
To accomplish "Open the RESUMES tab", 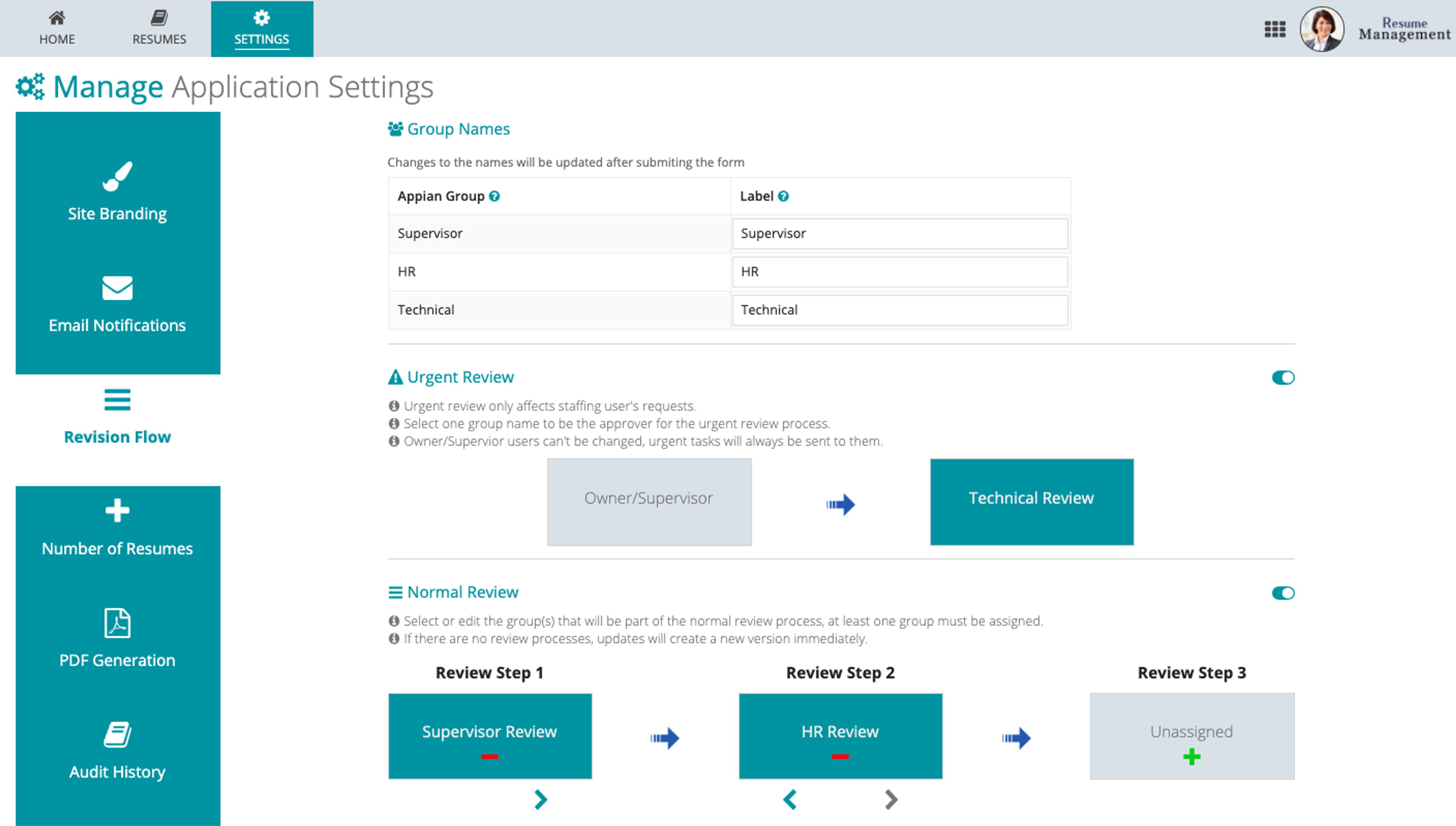I will 160,28.
